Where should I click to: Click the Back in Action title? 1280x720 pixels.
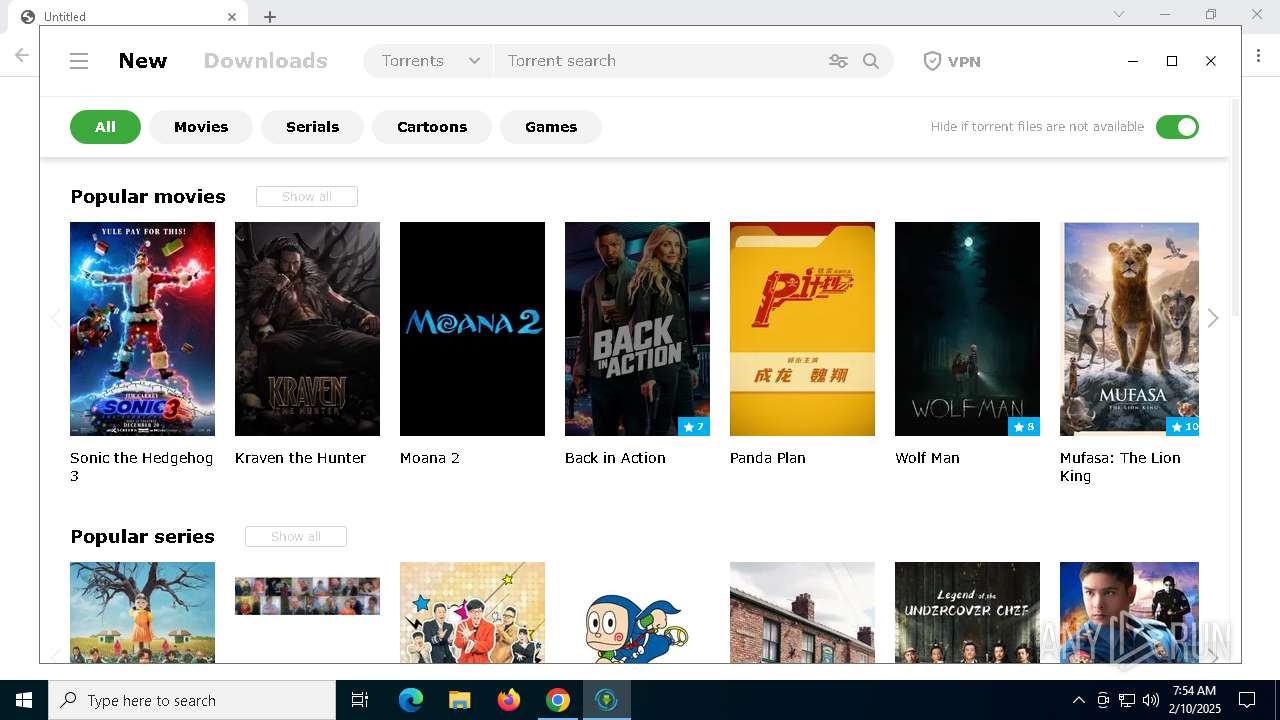[615, 458]
